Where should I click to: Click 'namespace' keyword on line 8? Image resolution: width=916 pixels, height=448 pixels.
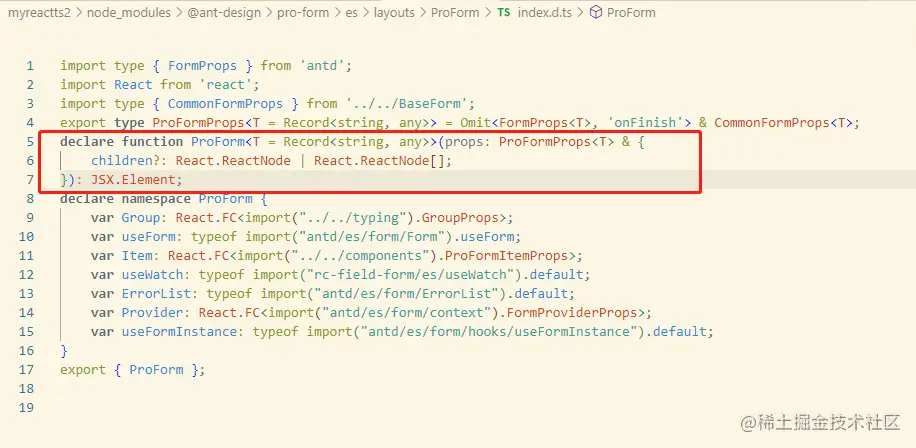tap(156, 199)
